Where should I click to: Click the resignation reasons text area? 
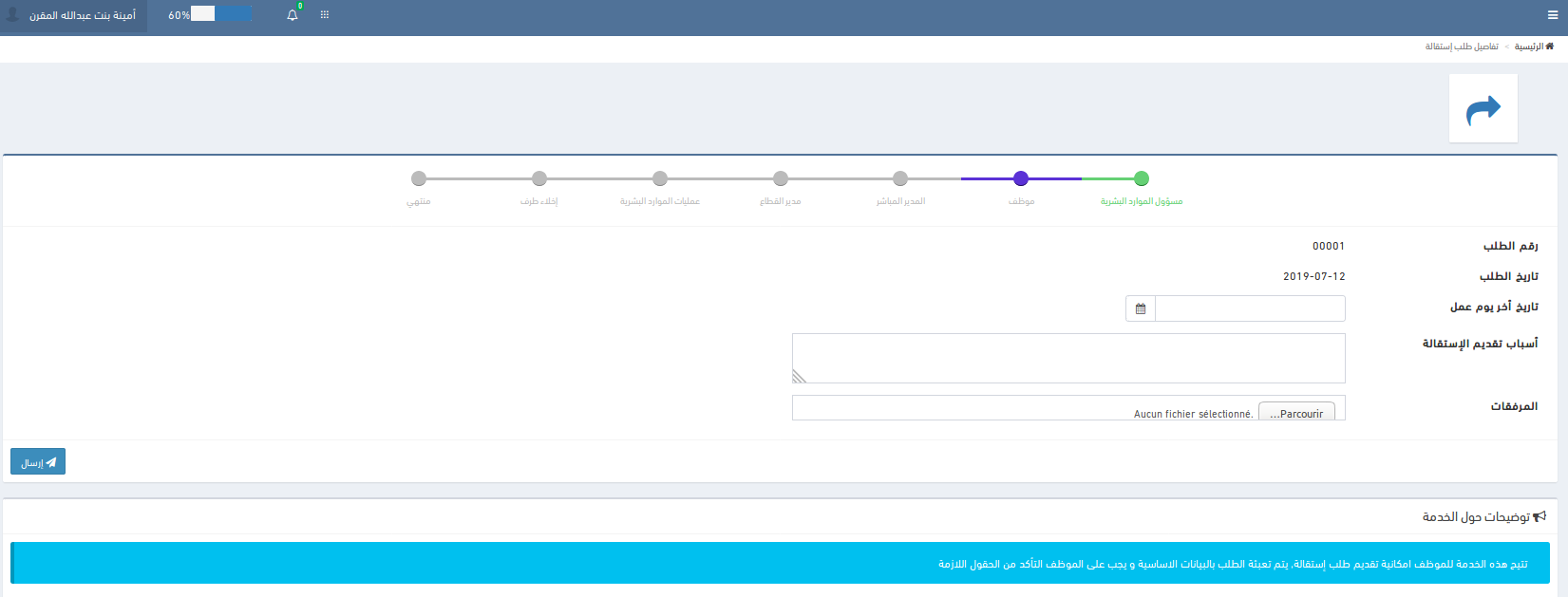(x=1068, y=358)
